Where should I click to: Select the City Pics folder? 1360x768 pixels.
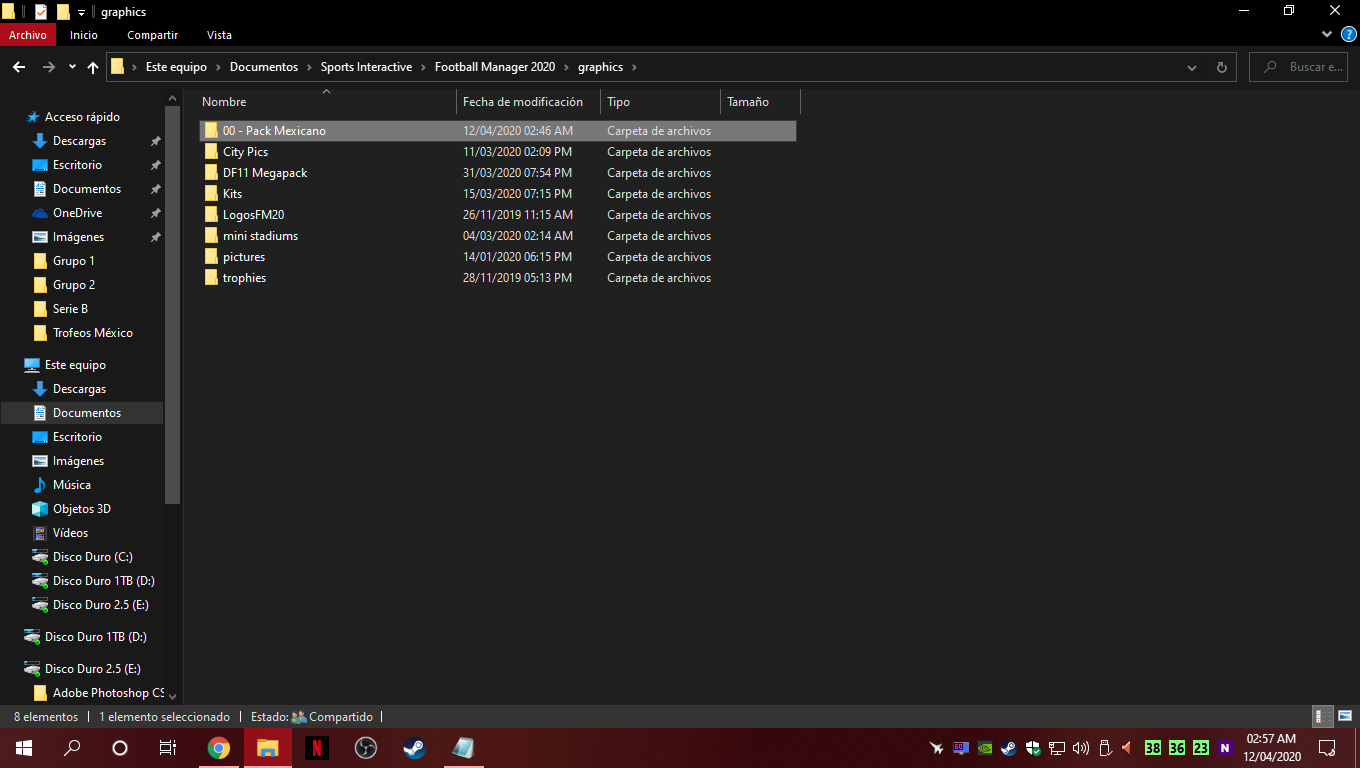click(498, 152)
